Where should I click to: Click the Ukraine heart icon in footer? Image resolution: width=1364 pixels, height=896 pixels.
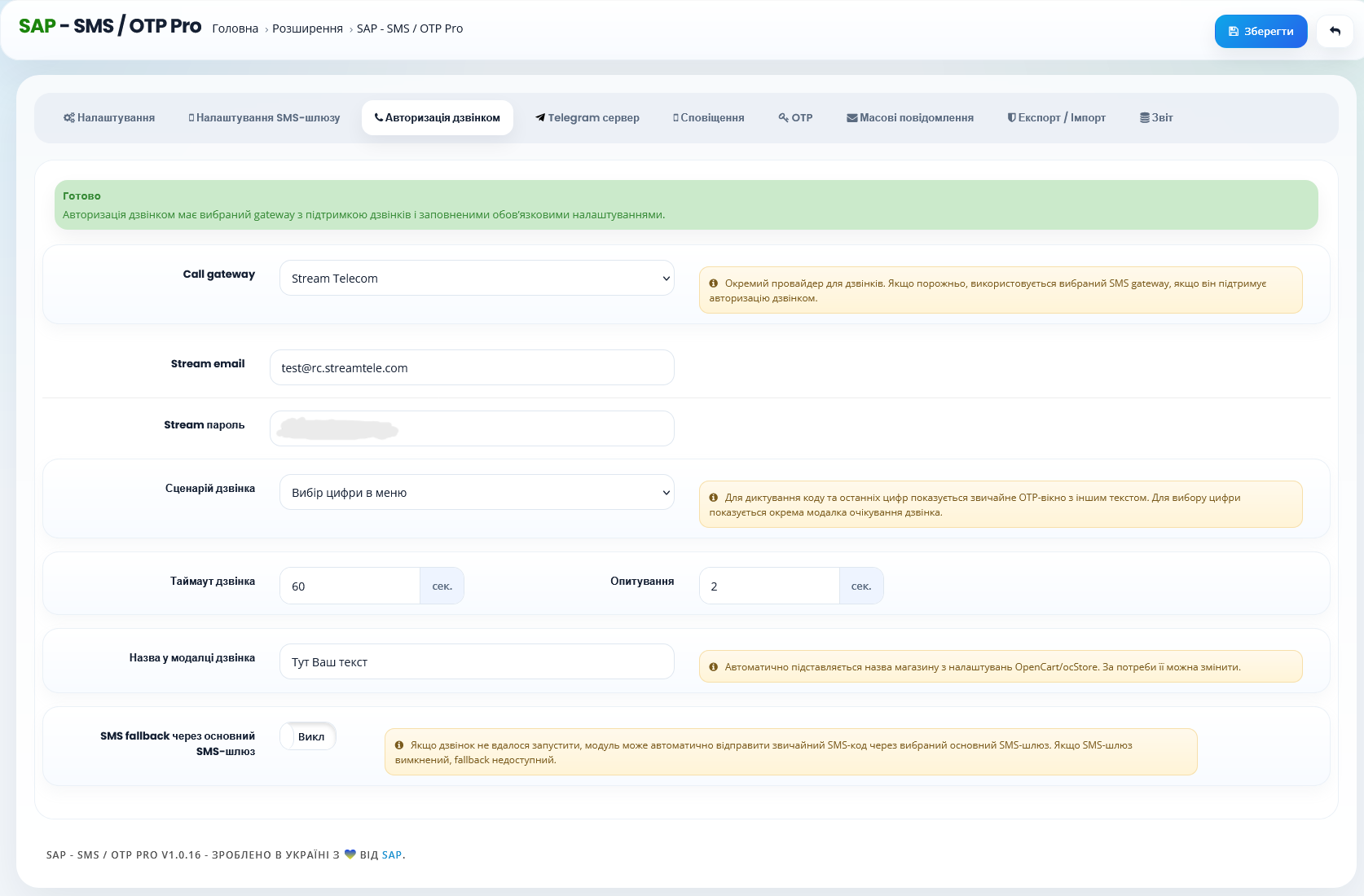(x=350, y=854)
